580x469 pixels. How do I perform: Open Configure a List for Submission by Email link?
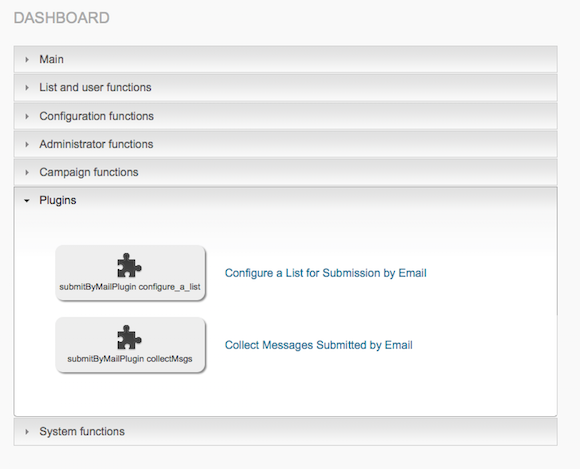point(326,273)
